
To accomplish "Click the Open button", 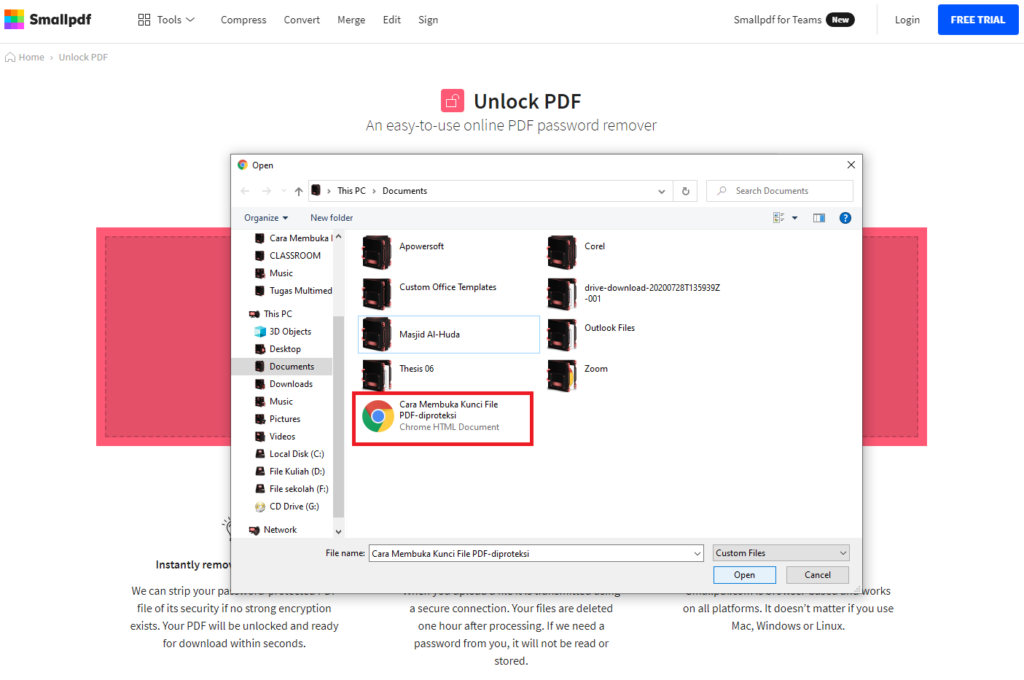I will (x=744, y=574).
